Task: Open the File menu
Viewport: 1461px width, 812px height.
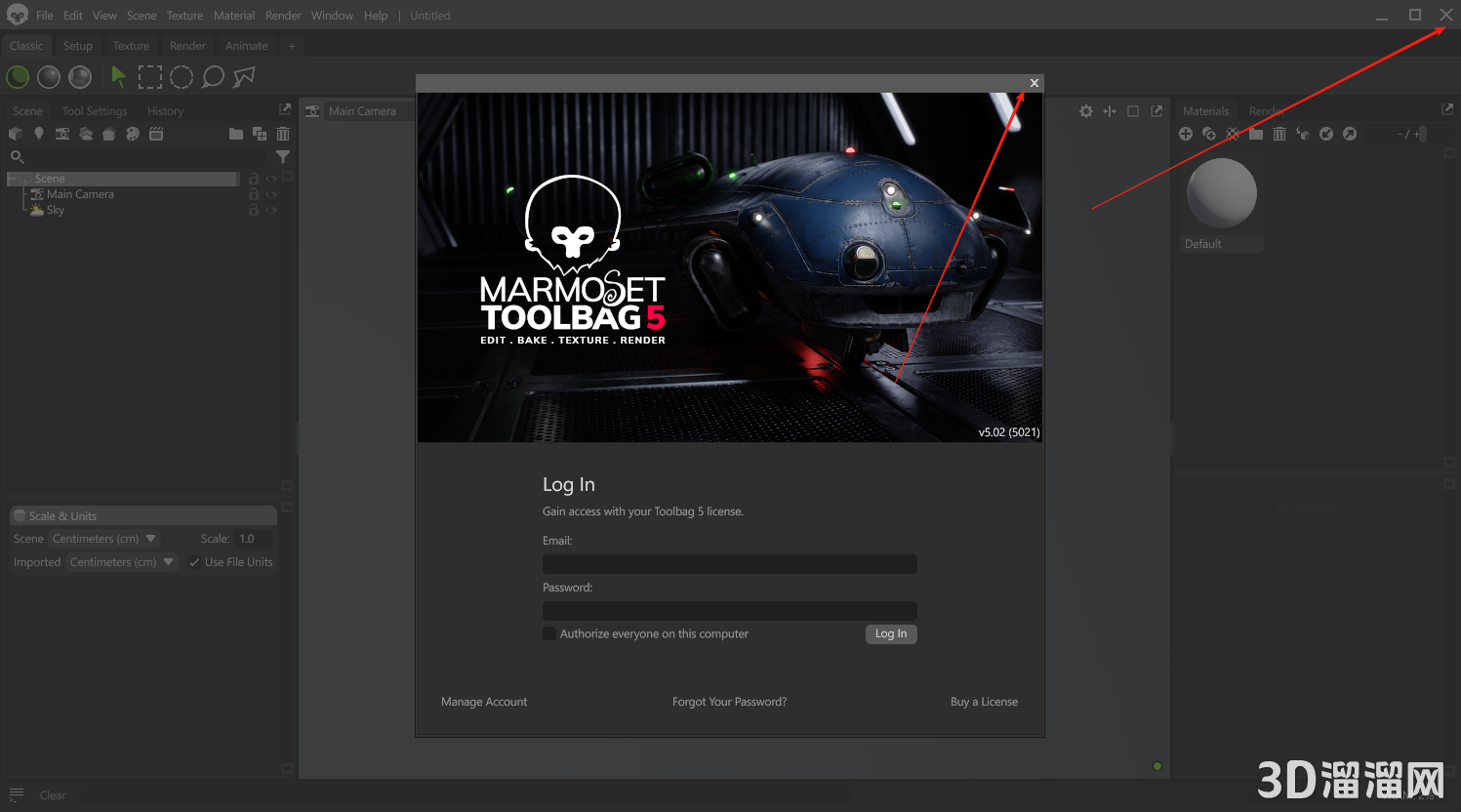Action: point(45,16)
